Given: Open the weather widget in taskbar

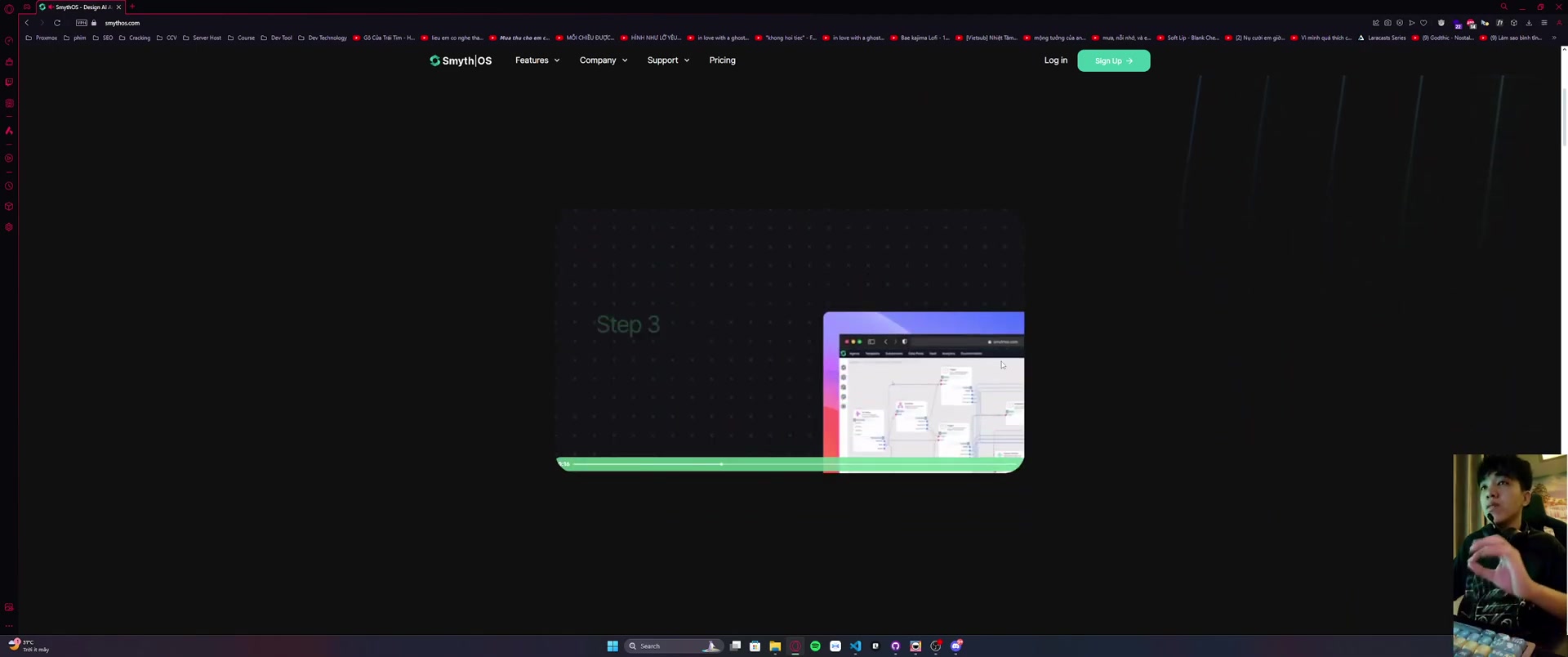Looking at the screenshot, I should coord(29,646).
